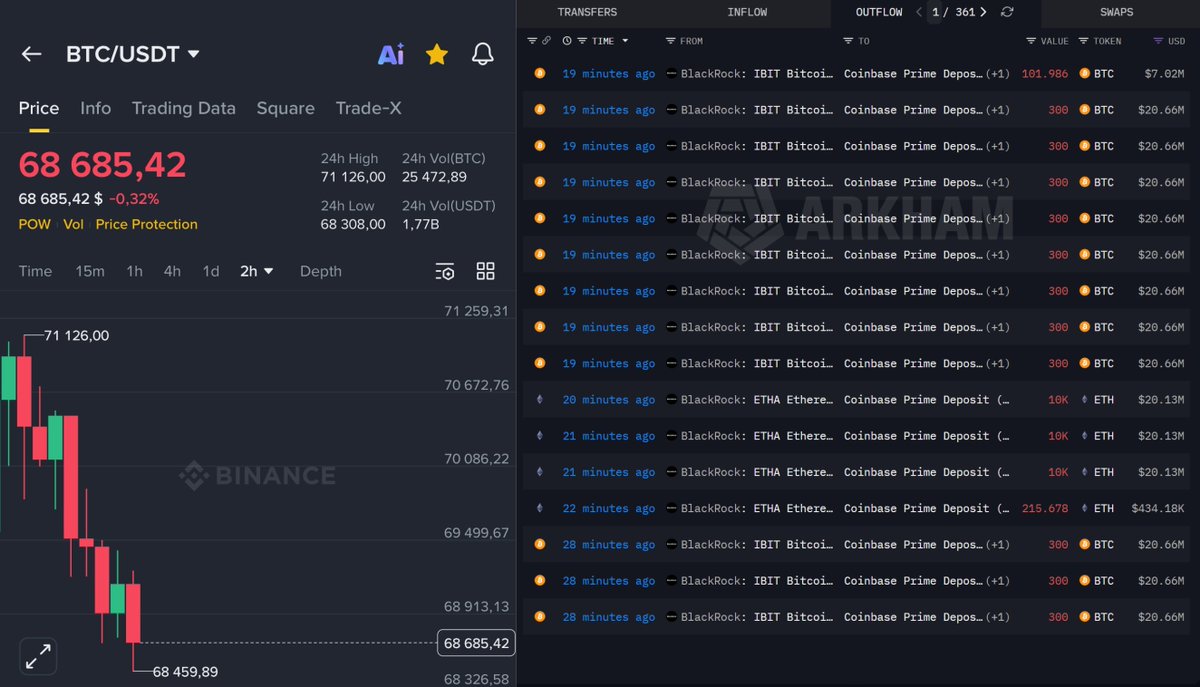1200x687 pixels.
Task: Select the 4h chart interval
Action: coord(172,271)
